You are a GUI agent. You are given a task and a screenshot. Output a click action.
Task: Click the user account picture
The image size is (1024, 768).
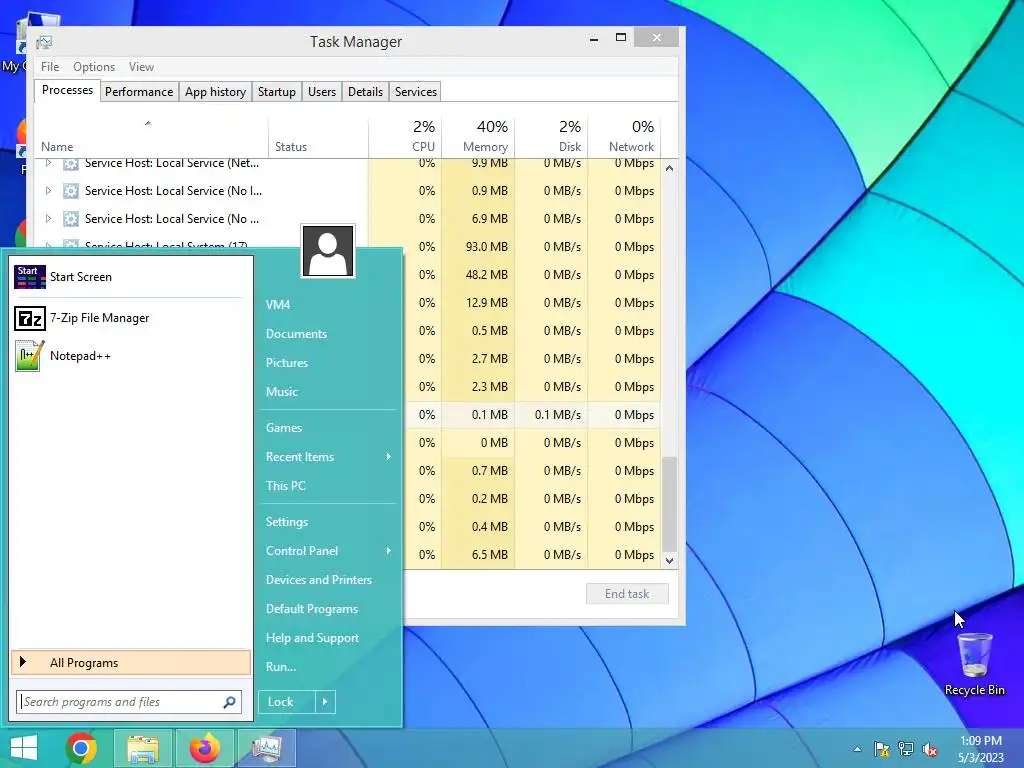click(x=328, y=251)
